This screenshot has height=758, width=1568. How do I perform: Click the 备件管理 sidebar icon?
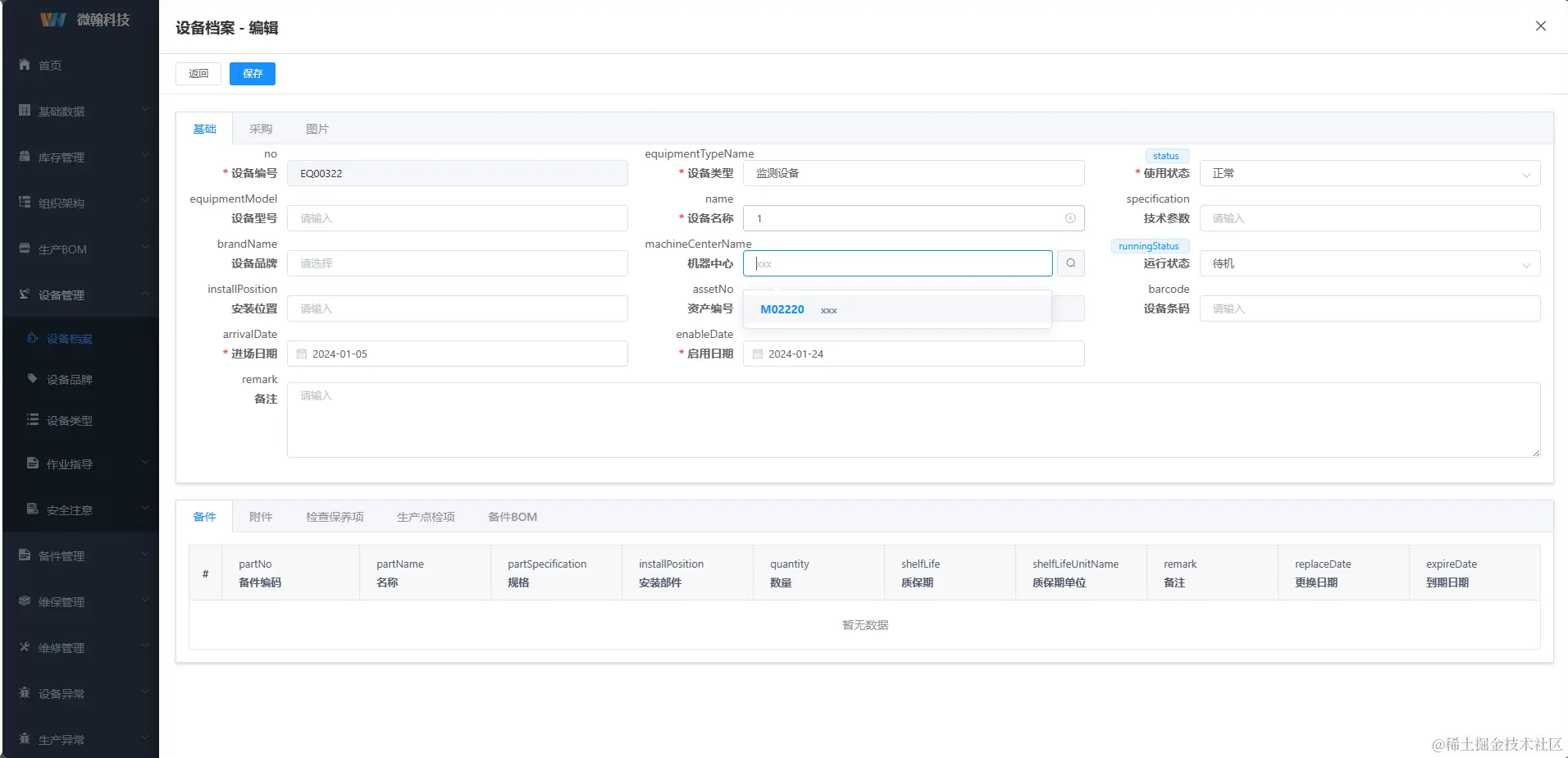[25, 555]
